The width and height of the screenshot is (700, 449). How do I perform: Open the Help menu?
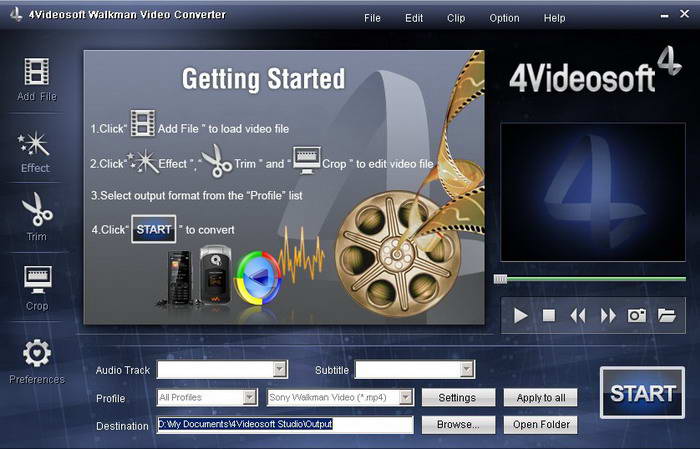(x=554, y=18)
